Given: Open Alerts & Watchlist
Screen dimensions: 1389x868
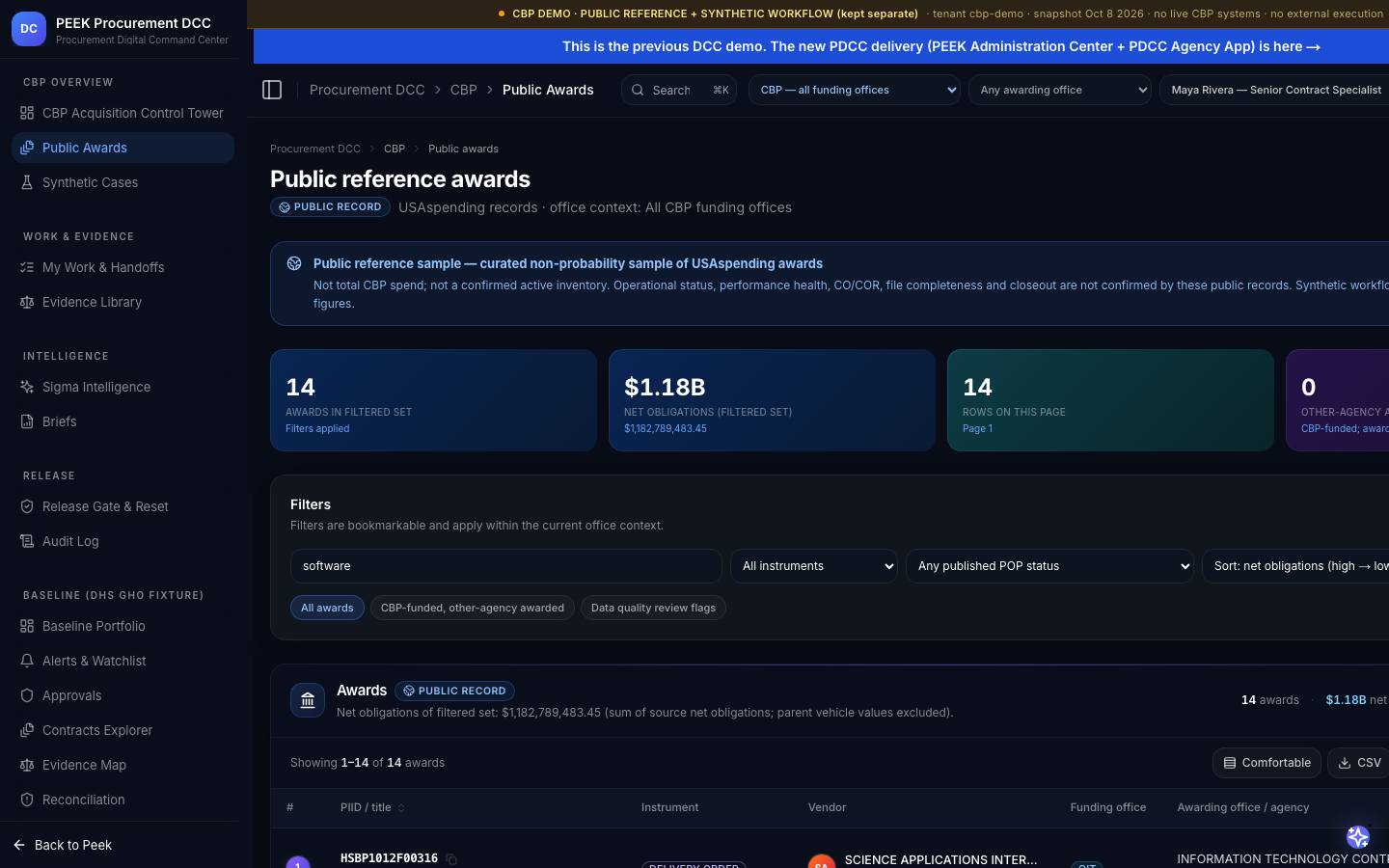Looking at the screenshot, I should coord(123,661).
